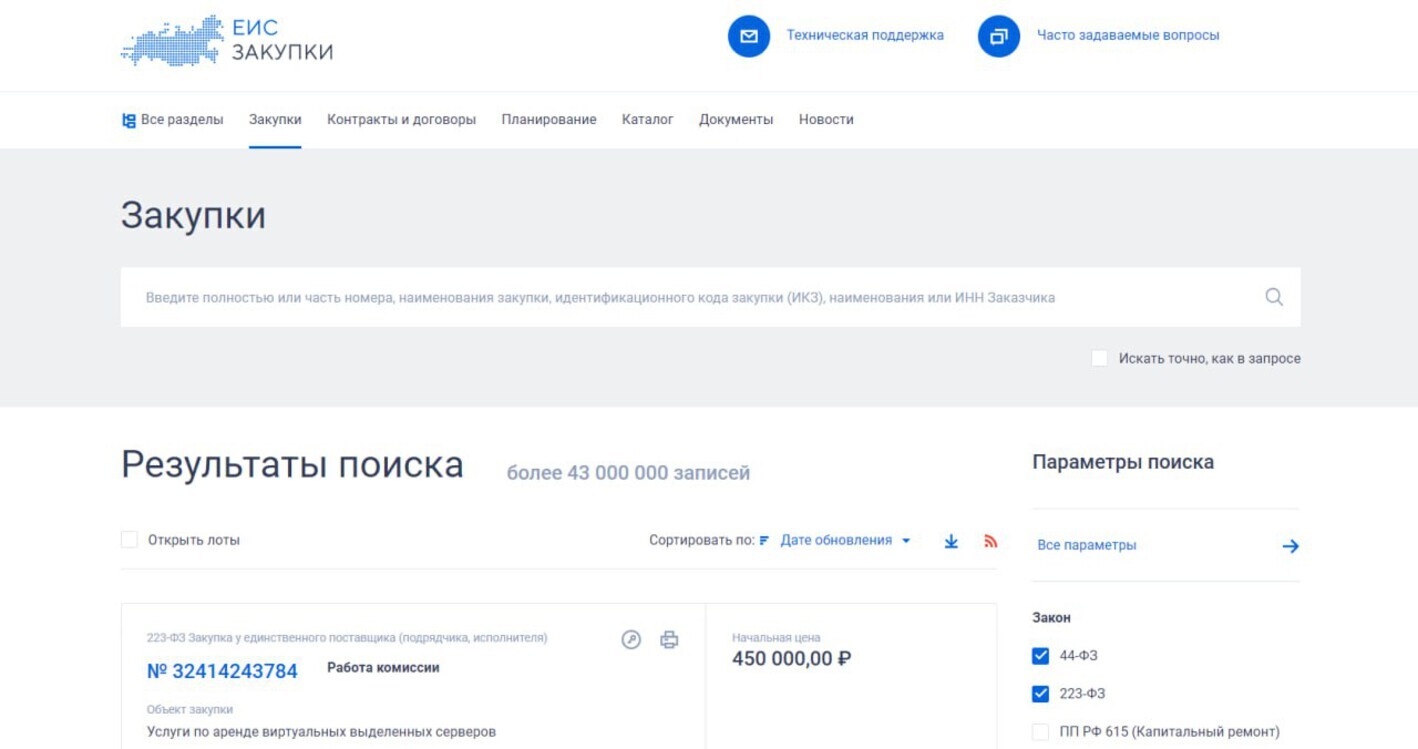
Task: Click into the purchase search input field
Action: click(690, 297)
